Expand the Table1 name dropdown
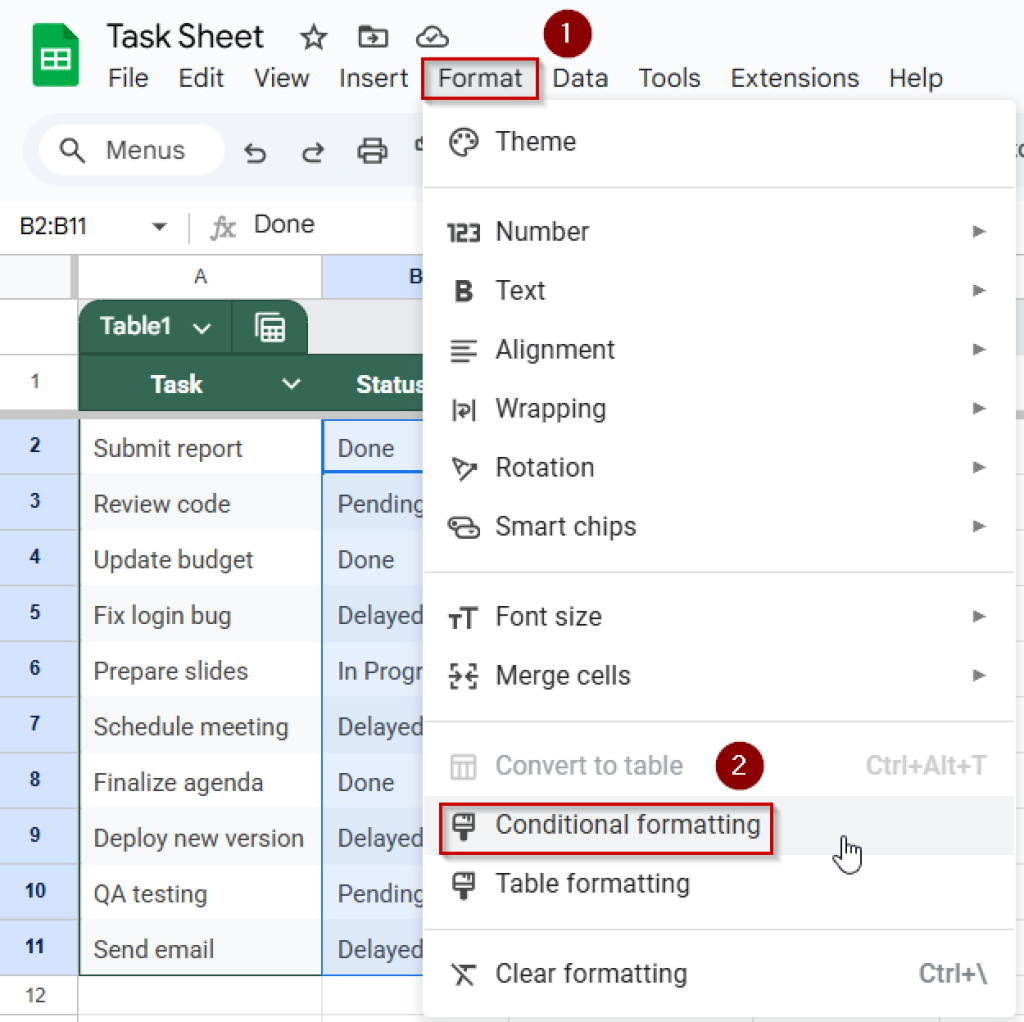Screen dimensions: 1024x1022 (201, 328)
